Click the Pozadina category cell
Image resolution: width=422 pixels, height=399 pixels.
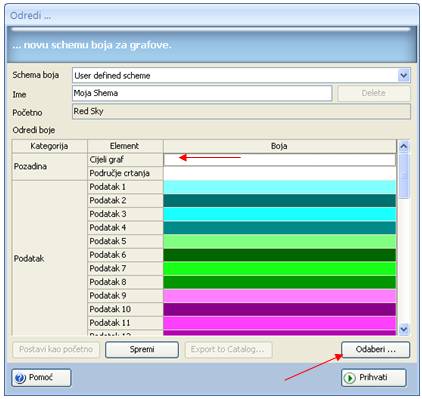click(49, 167)
